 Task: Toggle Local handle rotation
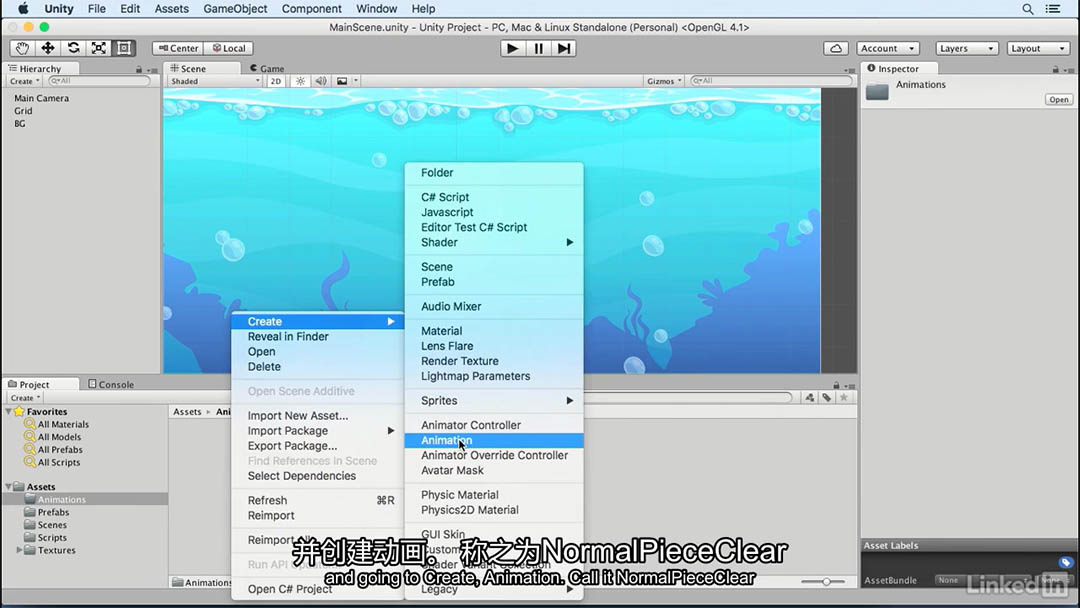pyautogui.click(x=229, y=48)
